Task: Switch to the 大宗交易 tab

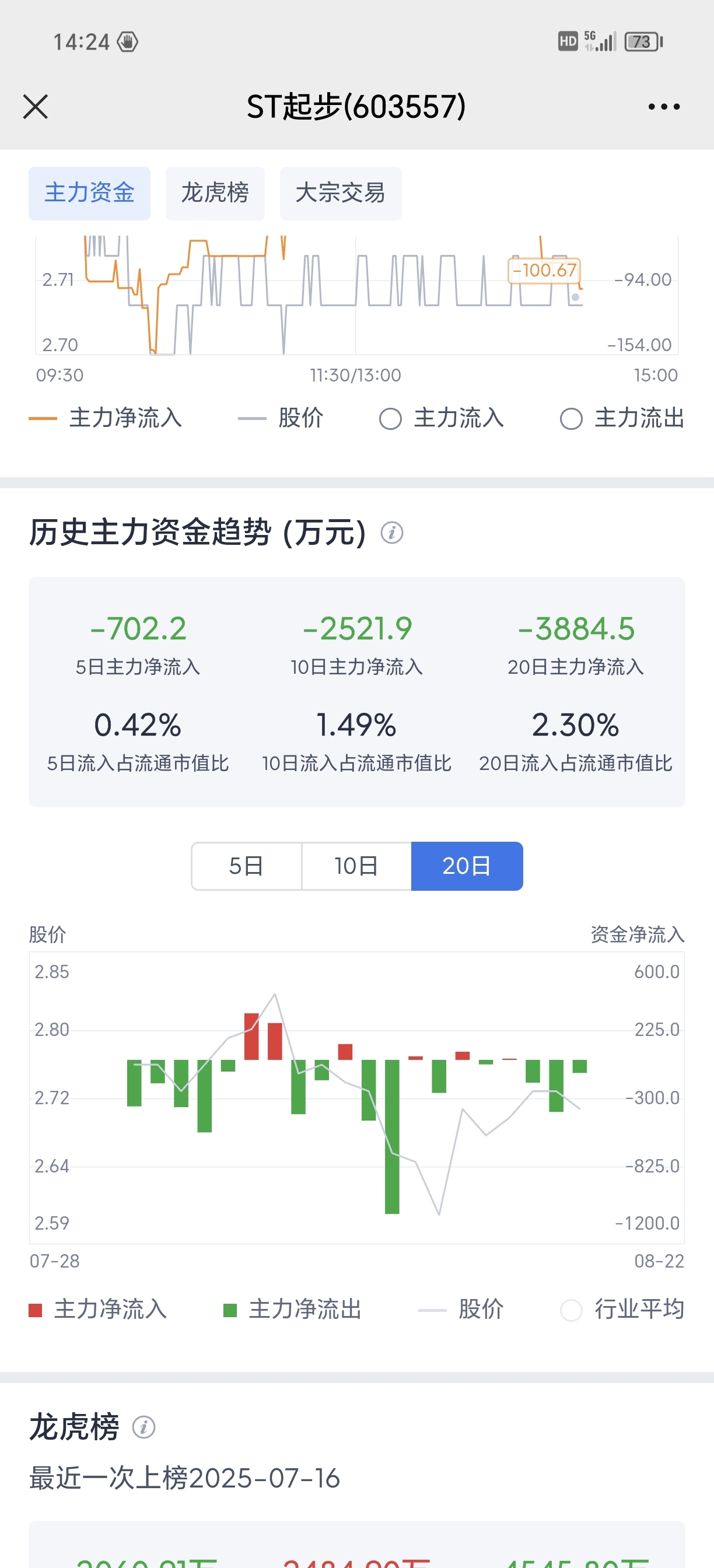Action: coord(340,193)
